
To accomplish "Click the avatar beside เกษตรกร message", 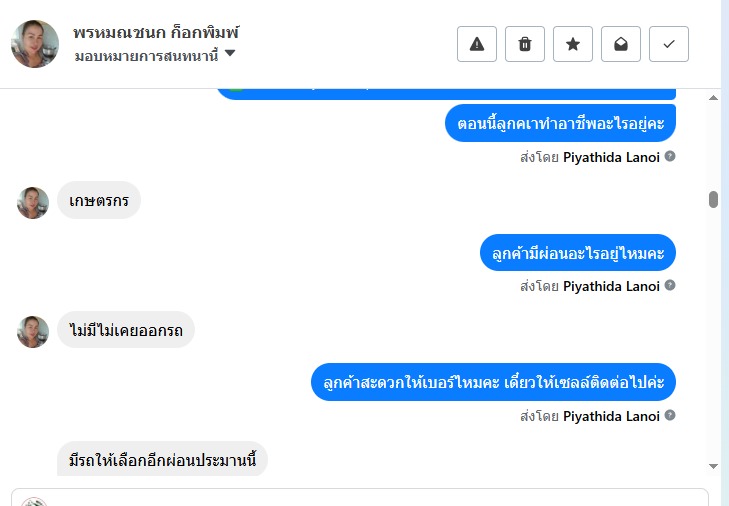I will pyautogui.click(x=33, y=202).
